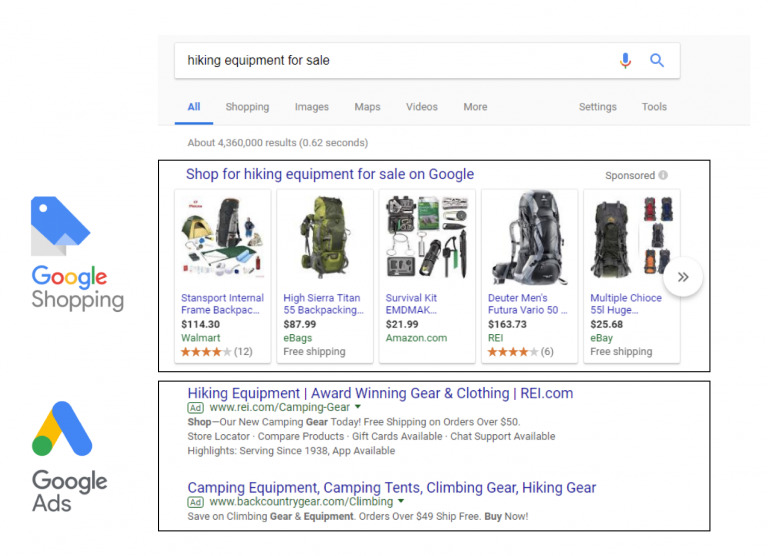Screen dimensions: 768x556
Task: Open the Tools menu
Action: [x=654, y=107]
